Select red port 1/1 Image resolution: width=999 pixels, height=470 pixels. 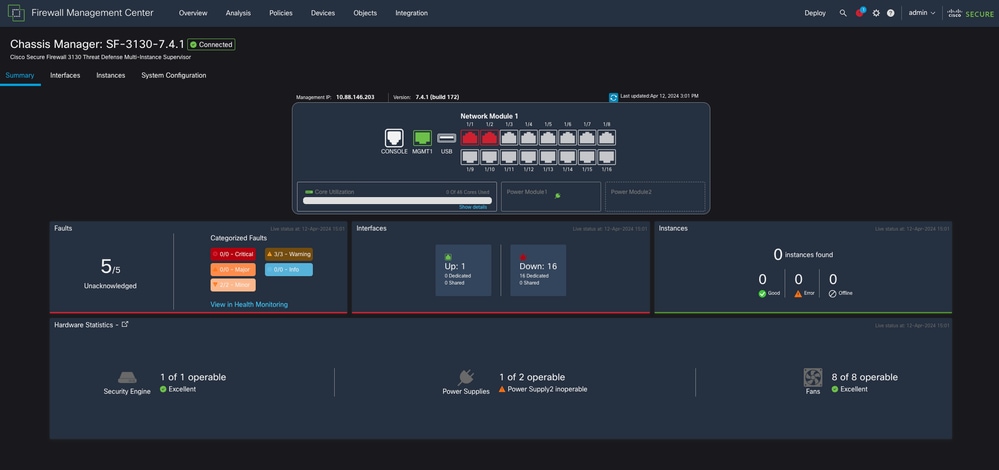pos(470,138)
